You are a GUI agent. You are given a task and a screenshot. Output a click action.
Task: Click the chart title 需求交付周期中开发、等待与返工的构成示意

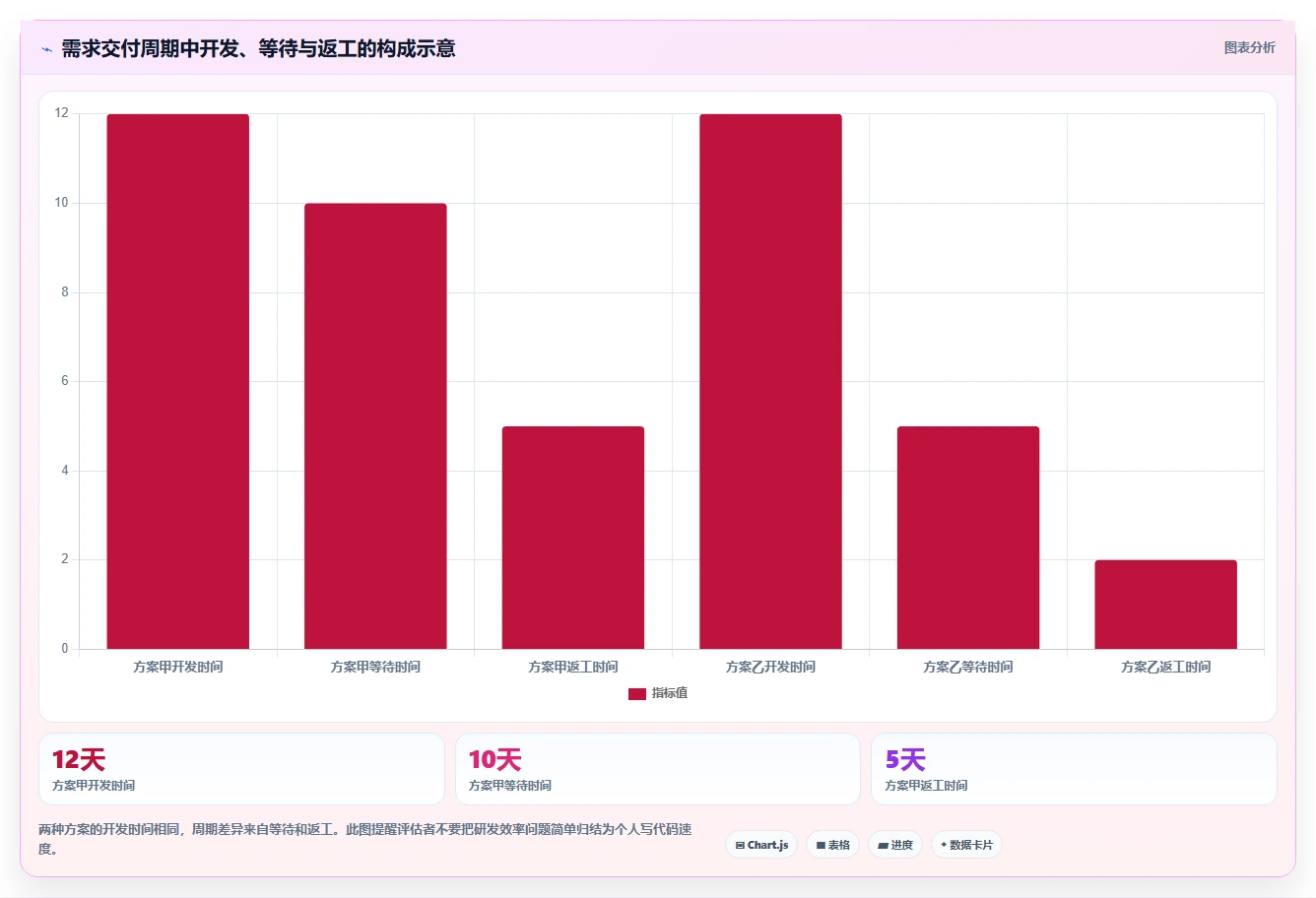point(258,49)
